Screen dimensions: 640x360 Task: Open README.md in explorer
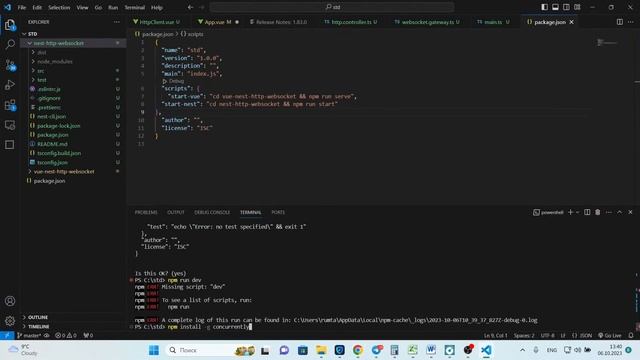point(52,144)
